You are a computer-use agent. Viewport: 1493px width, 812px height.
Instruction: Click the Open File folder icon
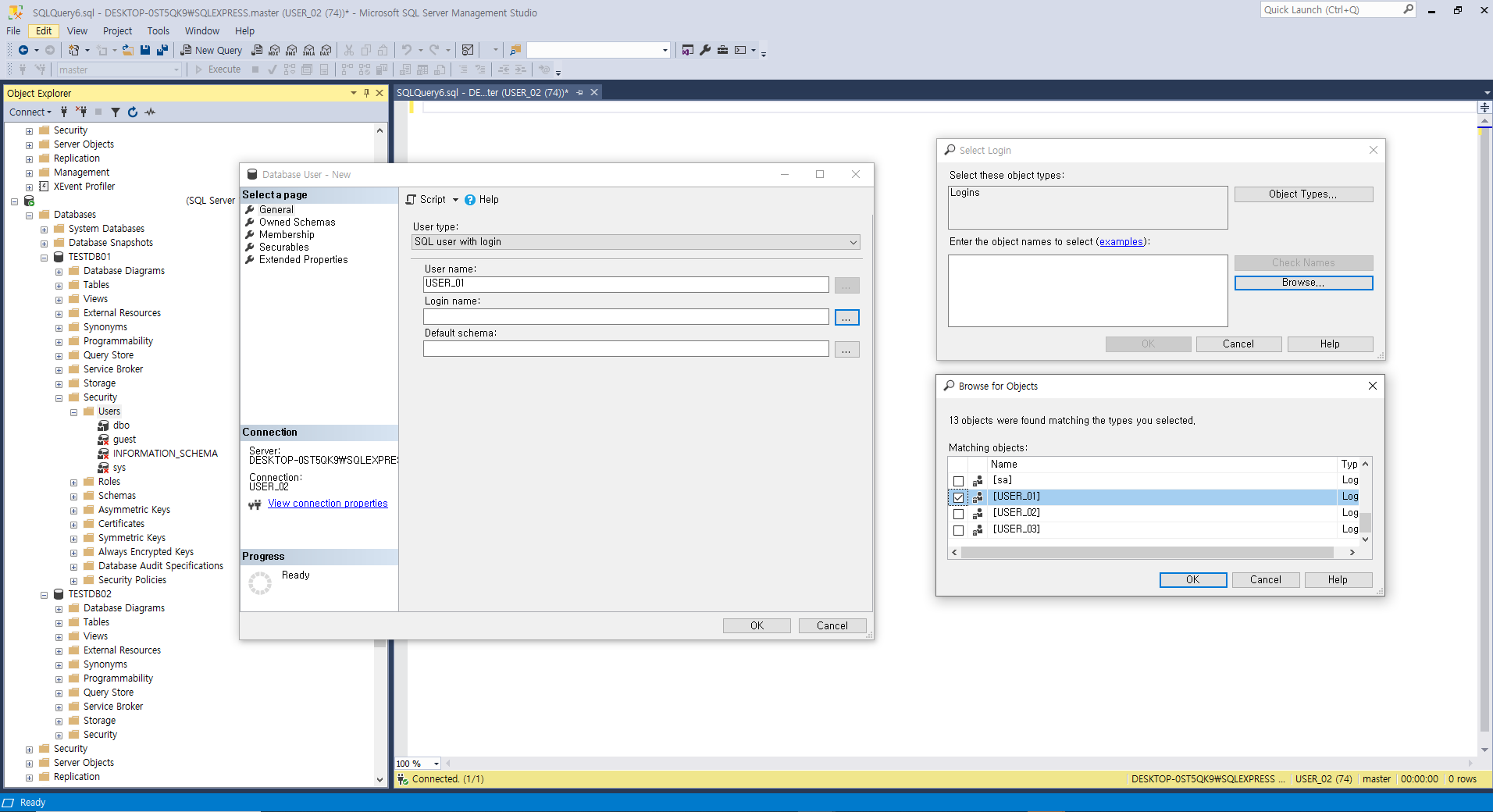pos(127,50)
